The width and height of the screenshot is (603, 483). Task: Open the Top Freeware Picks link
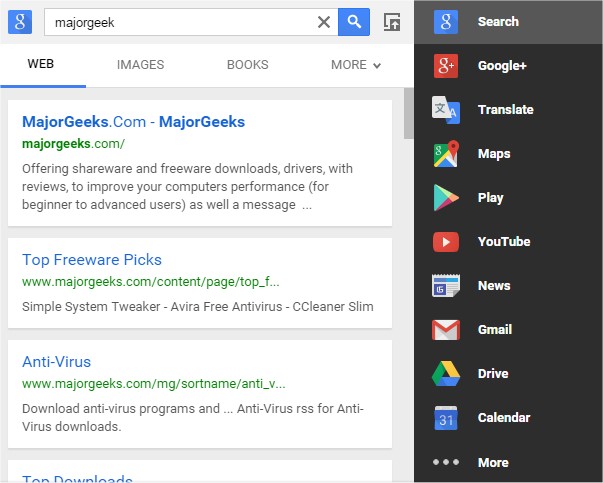[x=92, y=260]
